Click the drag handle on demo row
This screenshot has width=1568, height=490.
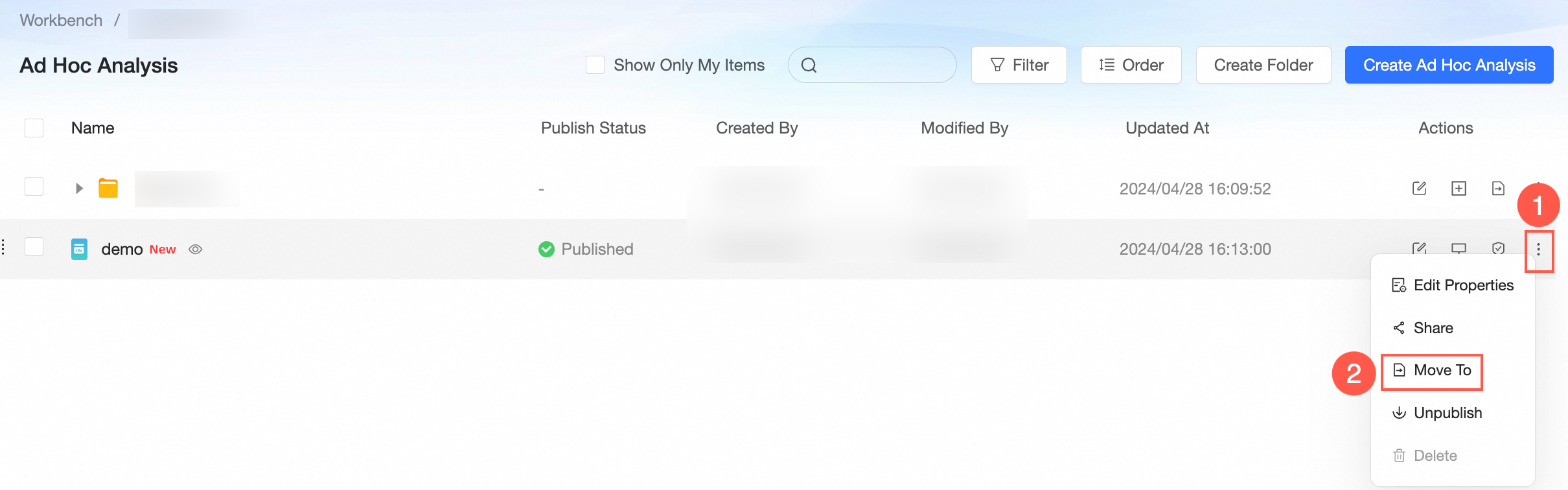click(x=4, y=247)
